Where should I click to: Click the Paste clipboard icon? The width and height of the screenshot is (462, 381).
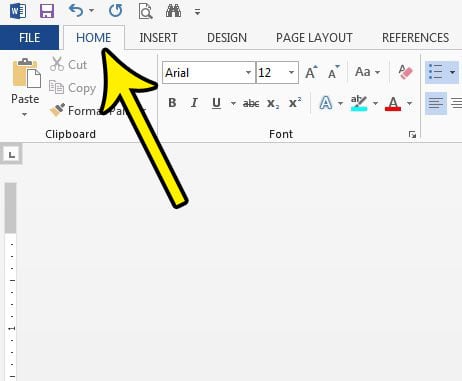[x=26, y=73]
